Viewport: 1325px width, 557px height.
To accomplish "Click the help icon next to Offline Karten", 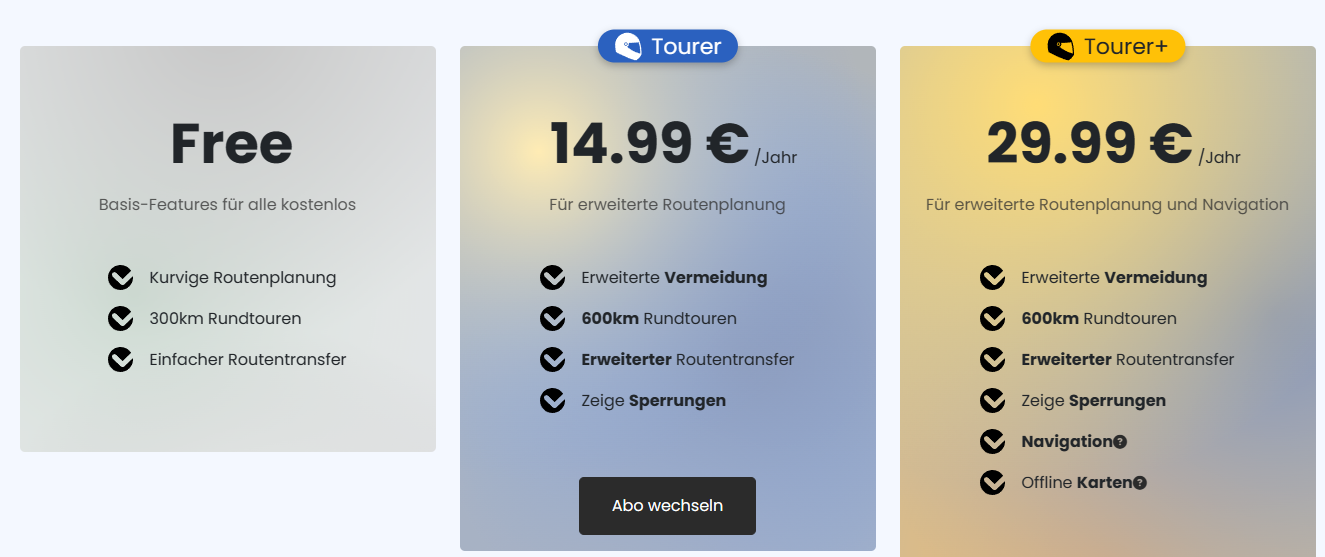I will click(x=1140, y=483).
